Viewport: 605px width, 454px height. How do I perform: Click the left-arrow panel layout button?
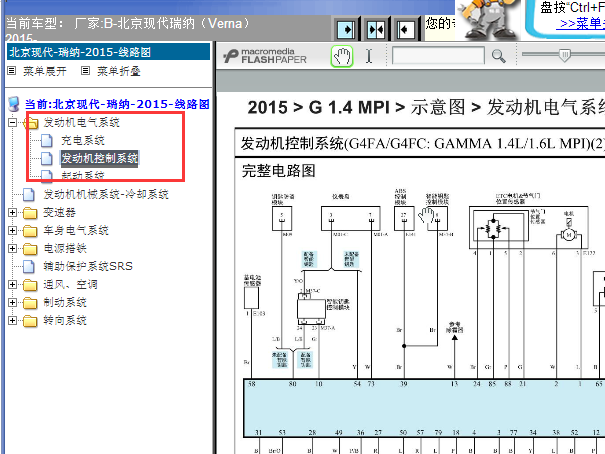click(406, 29)
